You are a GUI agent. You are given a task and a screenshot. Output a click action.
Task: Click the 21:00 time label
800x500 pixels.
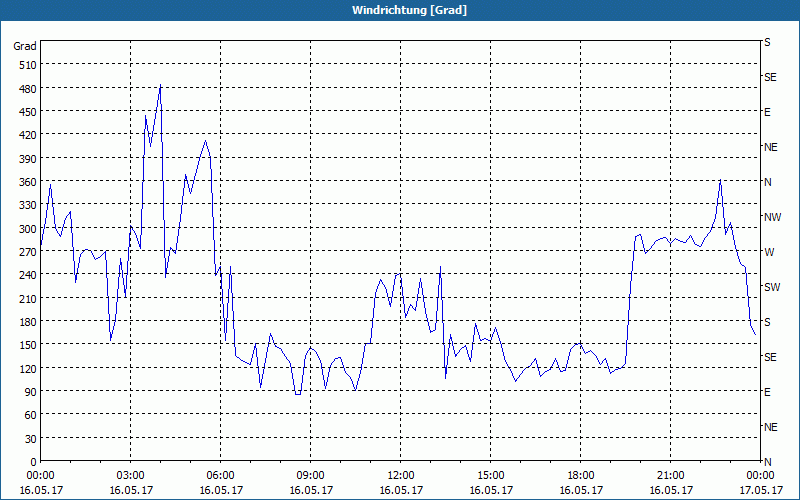click(x=670, y=476)
